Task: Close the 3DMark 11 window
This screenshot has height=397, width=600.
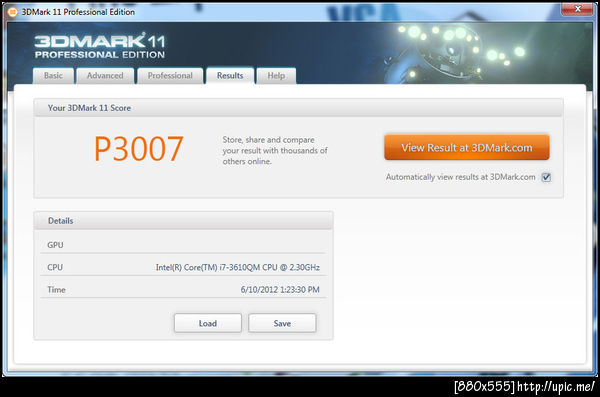Action: (x=578, y=9)
